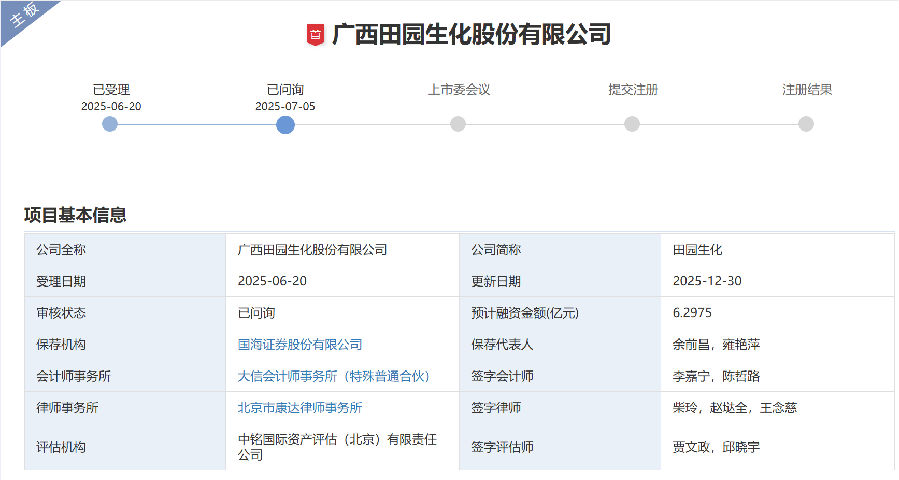The height and width of the screenshot is (480, 899).
Task: Click the 广西田园生化股份有限公司 page title
Action: point(471,35)
